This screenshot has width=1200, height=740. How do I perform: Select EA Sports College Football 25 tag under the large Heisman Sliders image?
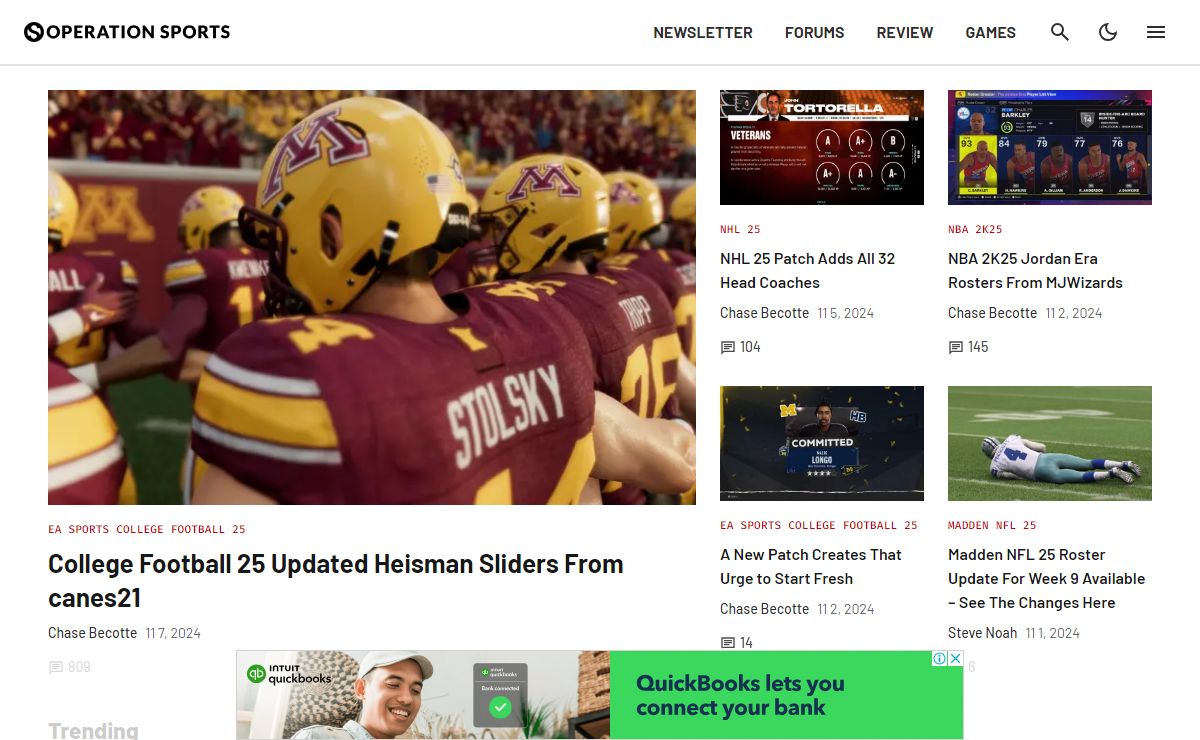click(147, 529)
